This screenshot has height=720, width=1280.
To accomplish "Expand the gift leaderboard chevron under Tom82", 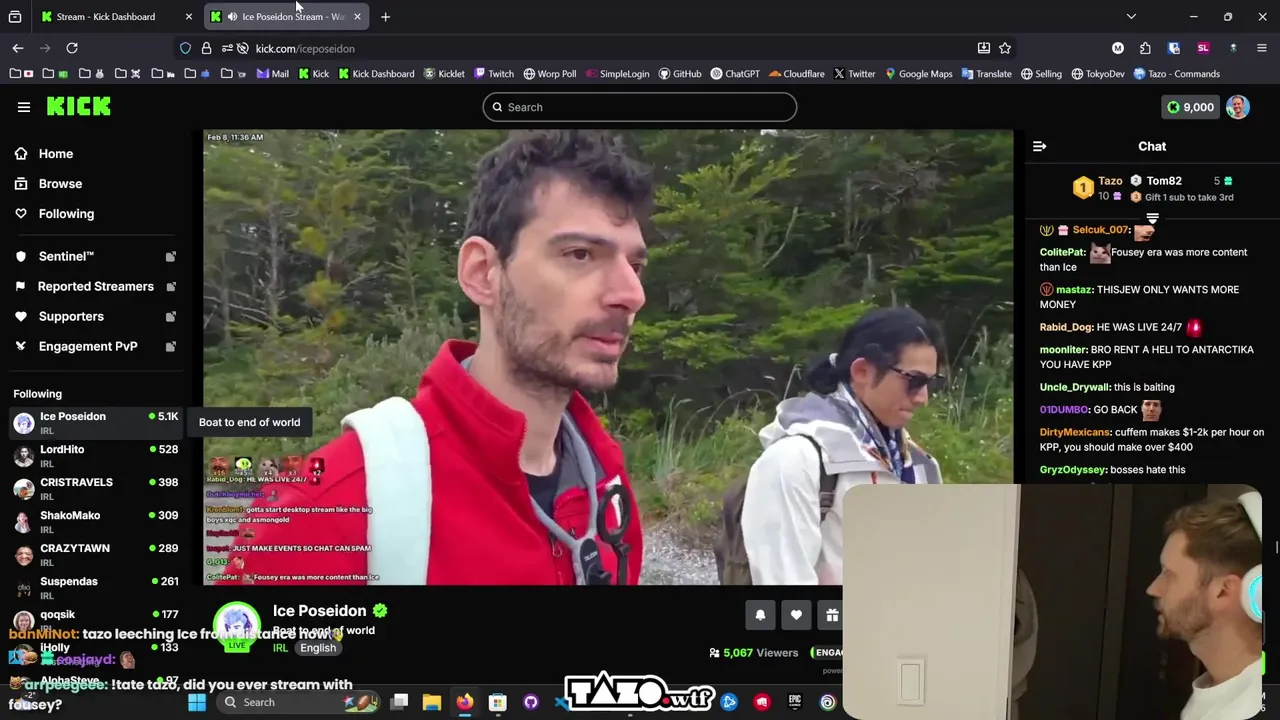I will 1152,217.
